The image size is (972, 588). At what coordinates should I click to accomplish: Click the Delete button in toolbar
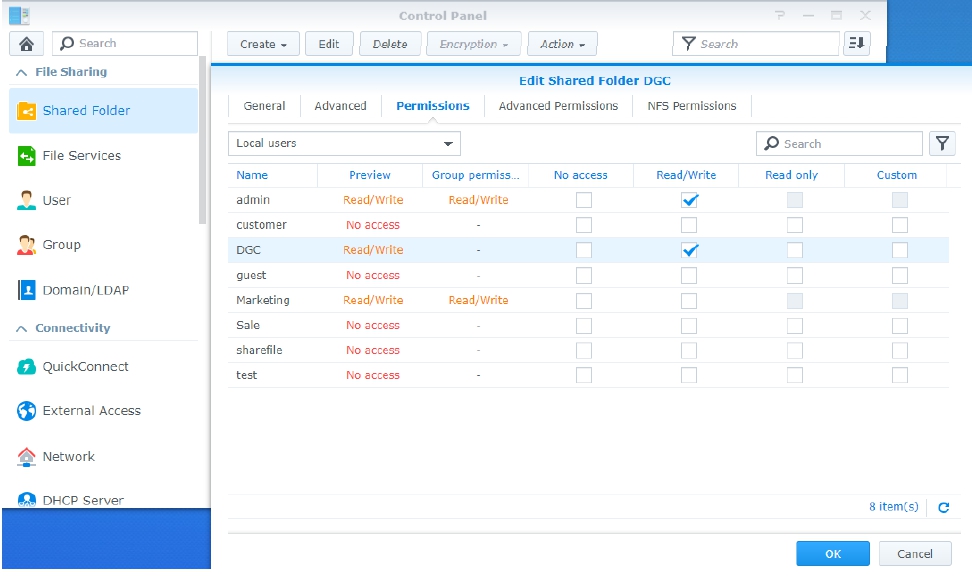390,44
